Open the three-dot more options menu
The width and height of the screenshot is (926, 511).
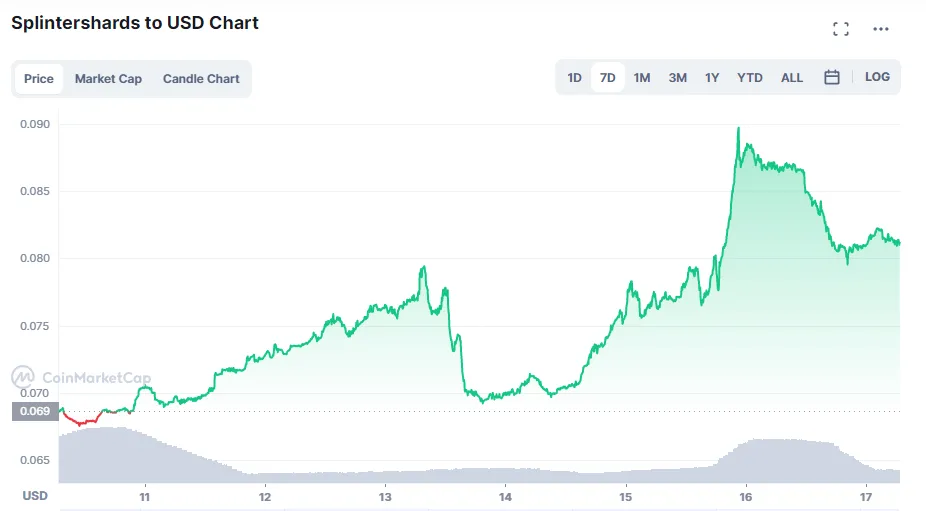[x=881, y=29]
